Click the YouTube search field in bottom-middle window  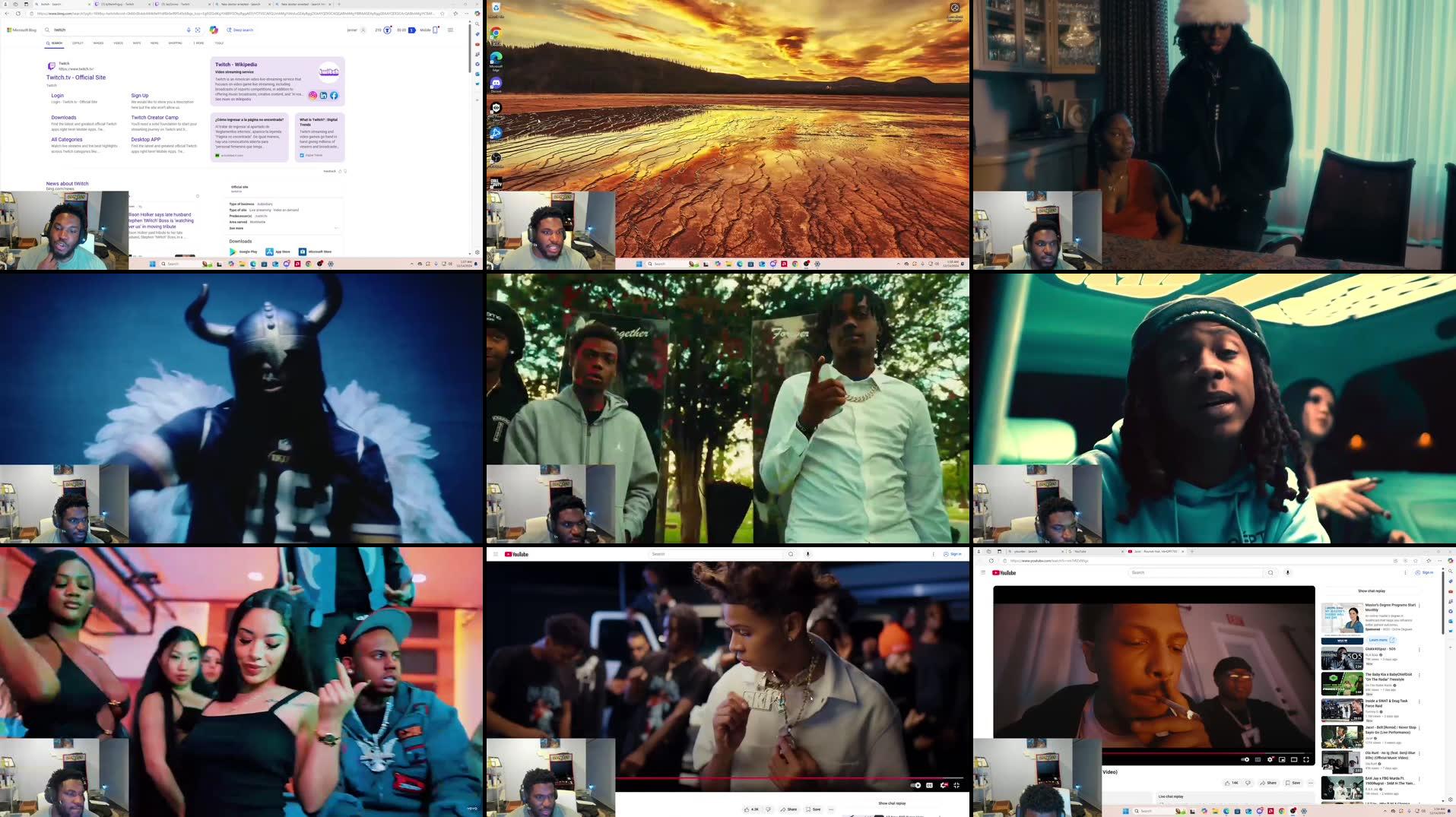point(717,554)
